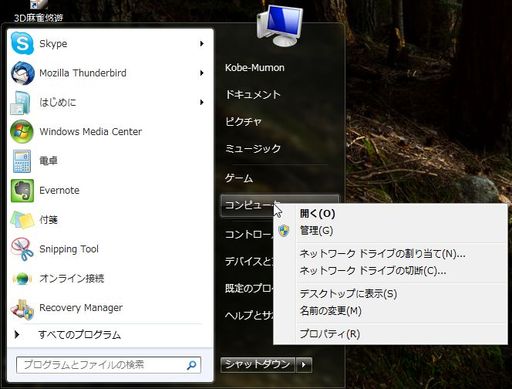Click the オンライン接続 label
The height and width of the screenshot is (389, 512).
click(x=72, y=278)
